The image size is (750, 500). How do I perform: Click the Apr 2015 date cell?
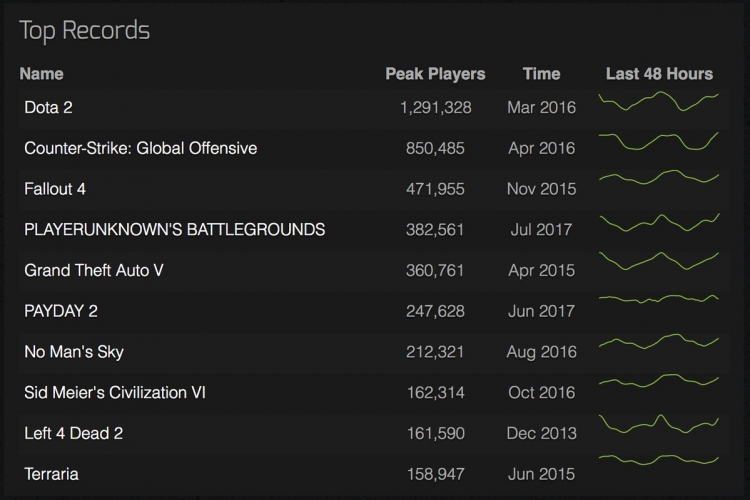[x=541, y=270]
